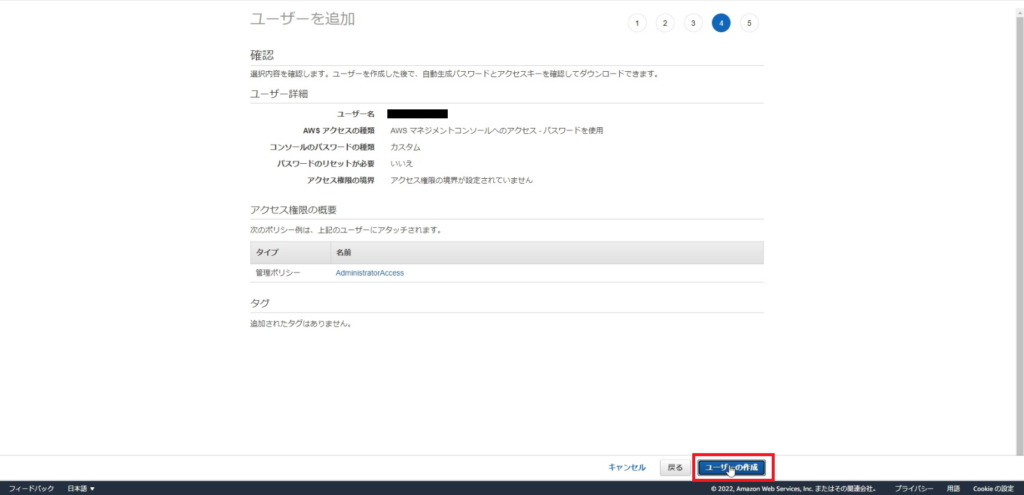Click the active step 4 indicator
This screenshot has width=1024, height=495.
[x=721, y=23]
